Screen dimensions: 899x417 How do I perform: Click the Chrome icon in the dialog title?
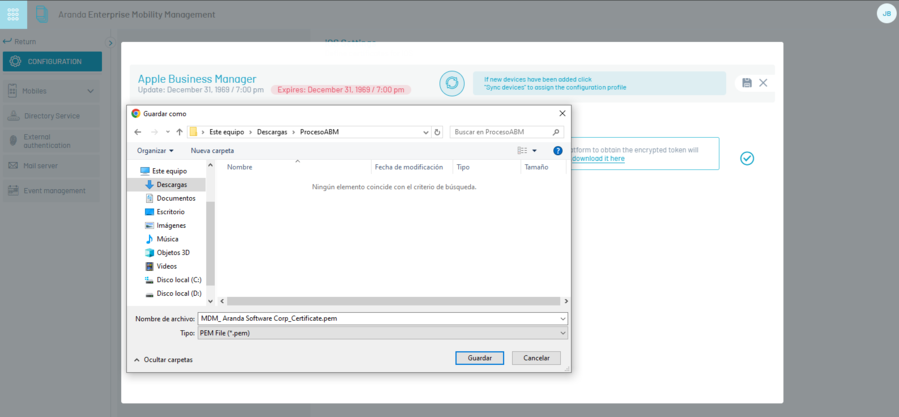tap(136, 114)
